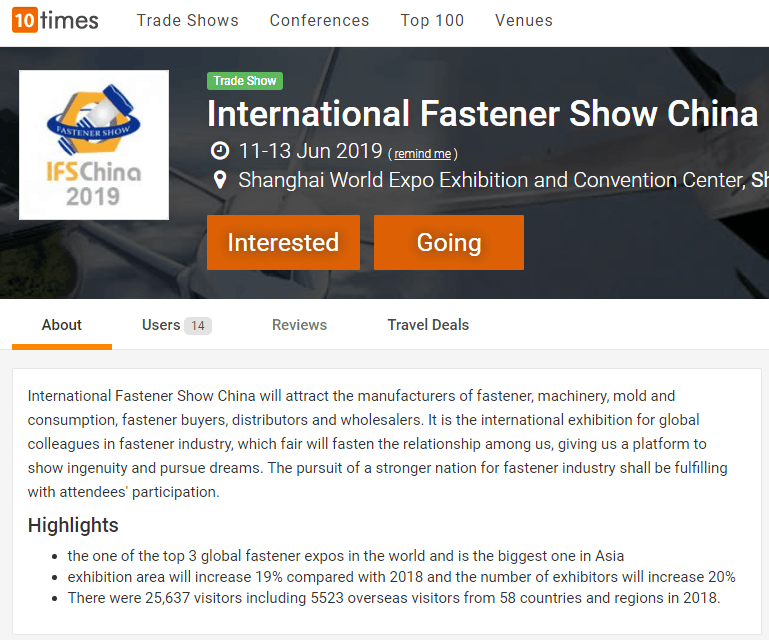Image resolution: width=769 pixels, height=640 pixels.
Task: Go to Top 100 page
Action: (432, 20)
